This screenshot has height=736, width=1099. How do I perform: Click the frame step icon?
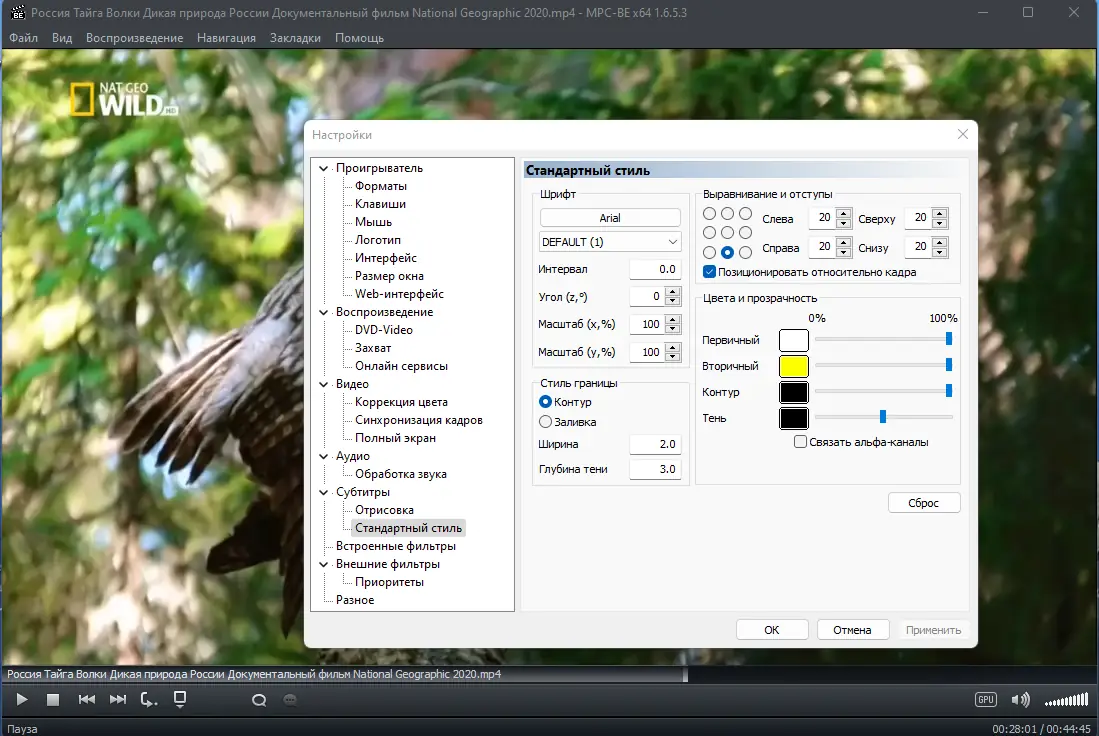(x=149, y=700)
